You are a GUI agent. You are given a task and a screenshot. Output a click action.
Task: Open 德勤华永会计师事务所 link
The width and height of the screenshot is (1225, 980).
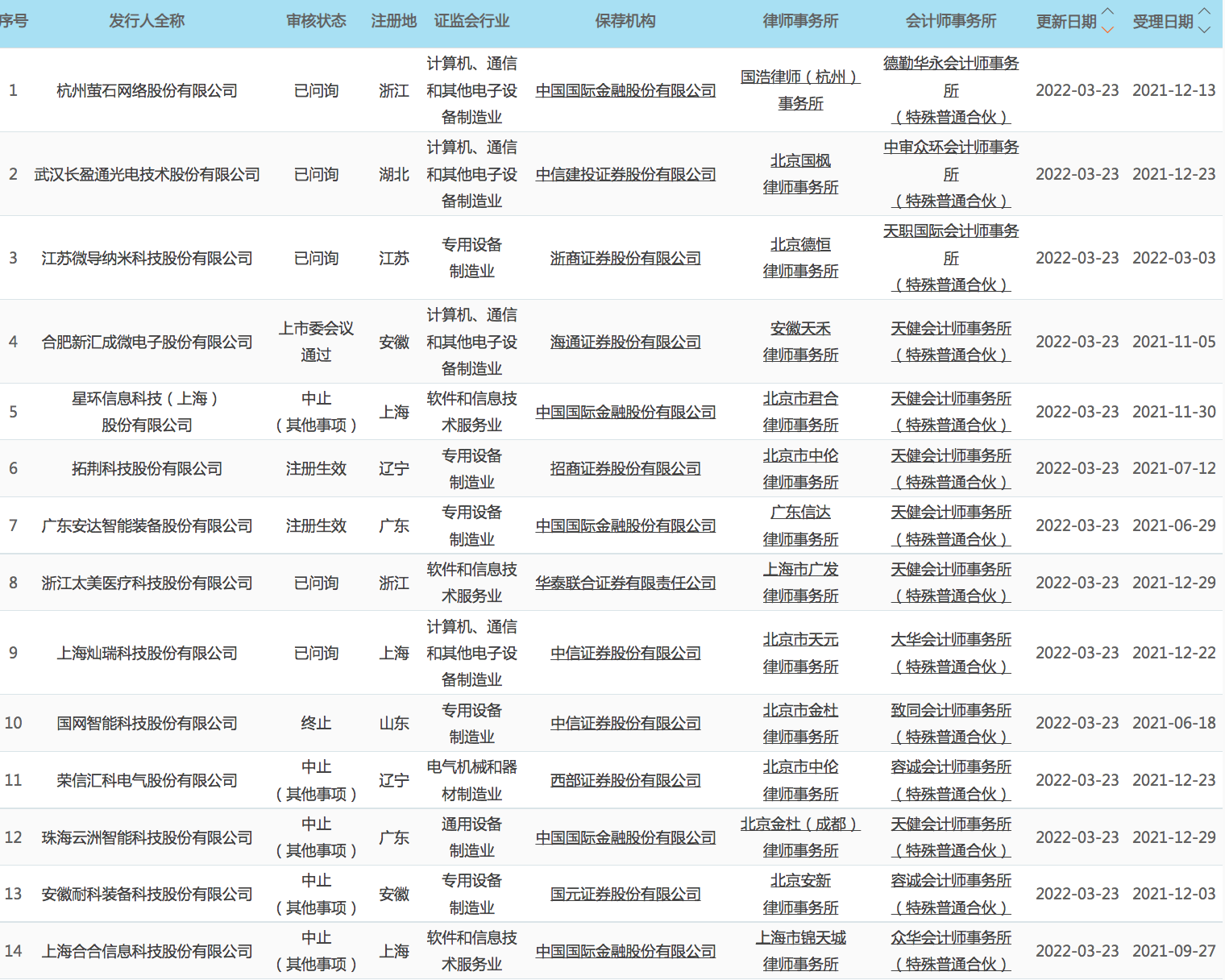coord(951,90)
